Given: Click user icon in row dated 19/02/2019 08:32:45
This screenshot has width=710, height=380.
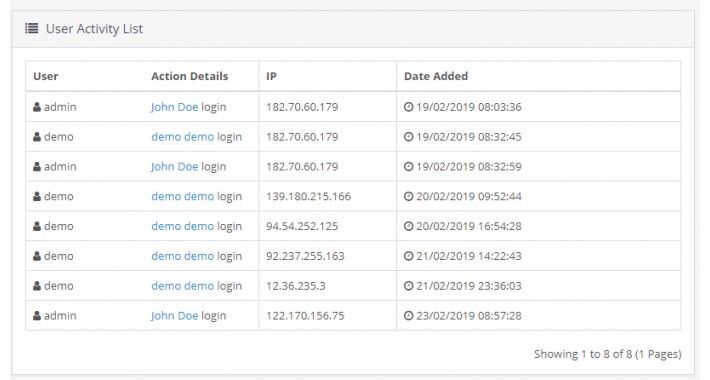Looking at the screenshot, I should click(37, 137).
